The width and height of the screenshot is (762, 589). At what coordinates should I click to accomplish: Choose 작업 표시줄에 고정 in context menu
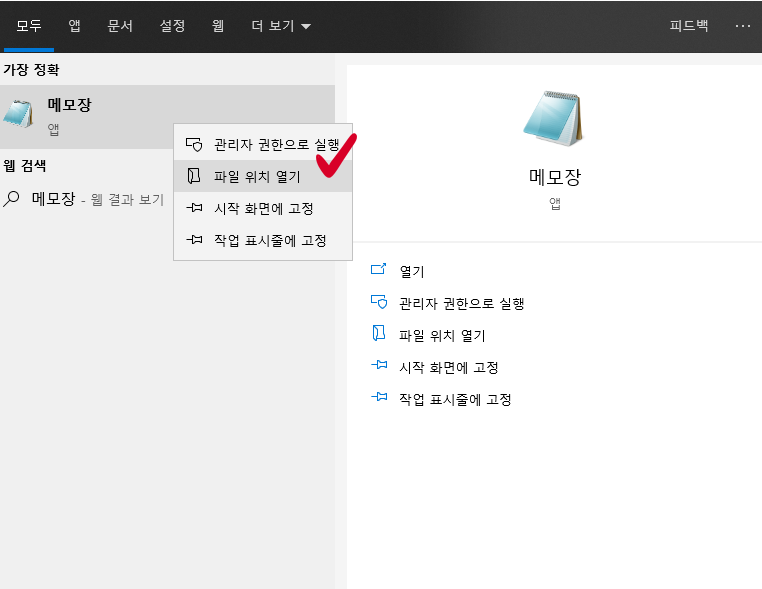point(263,240)
